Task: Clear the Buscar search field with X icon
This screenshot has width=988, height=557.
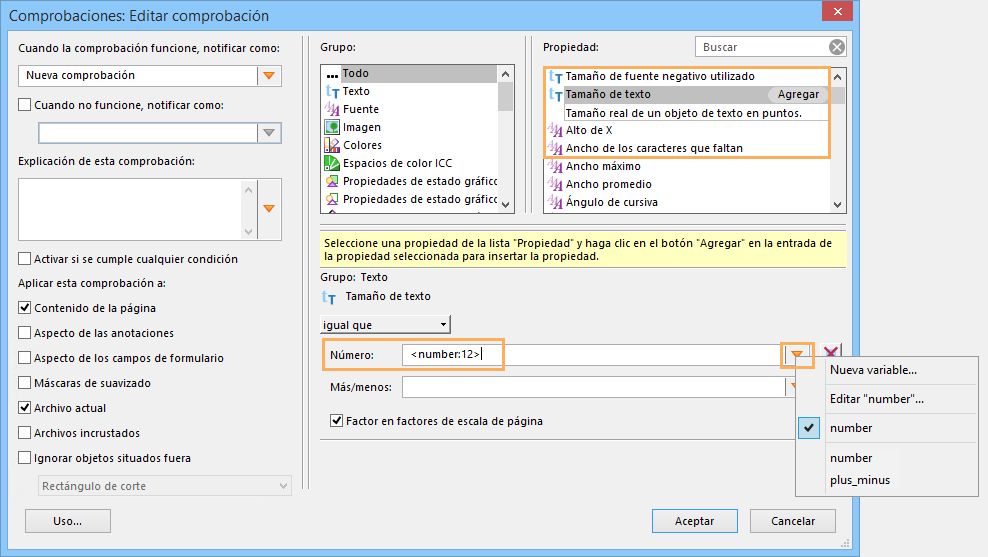Action: pyautogui.click(x=836, y=47)
